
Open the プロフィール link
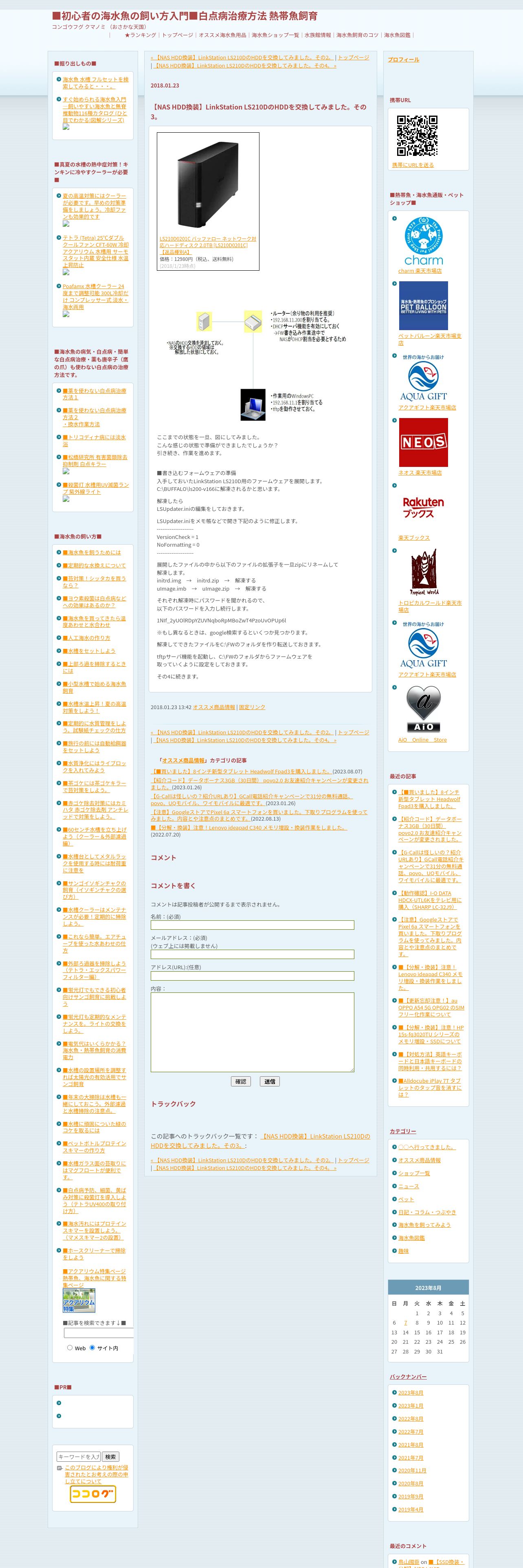click(x=403, y=60)
